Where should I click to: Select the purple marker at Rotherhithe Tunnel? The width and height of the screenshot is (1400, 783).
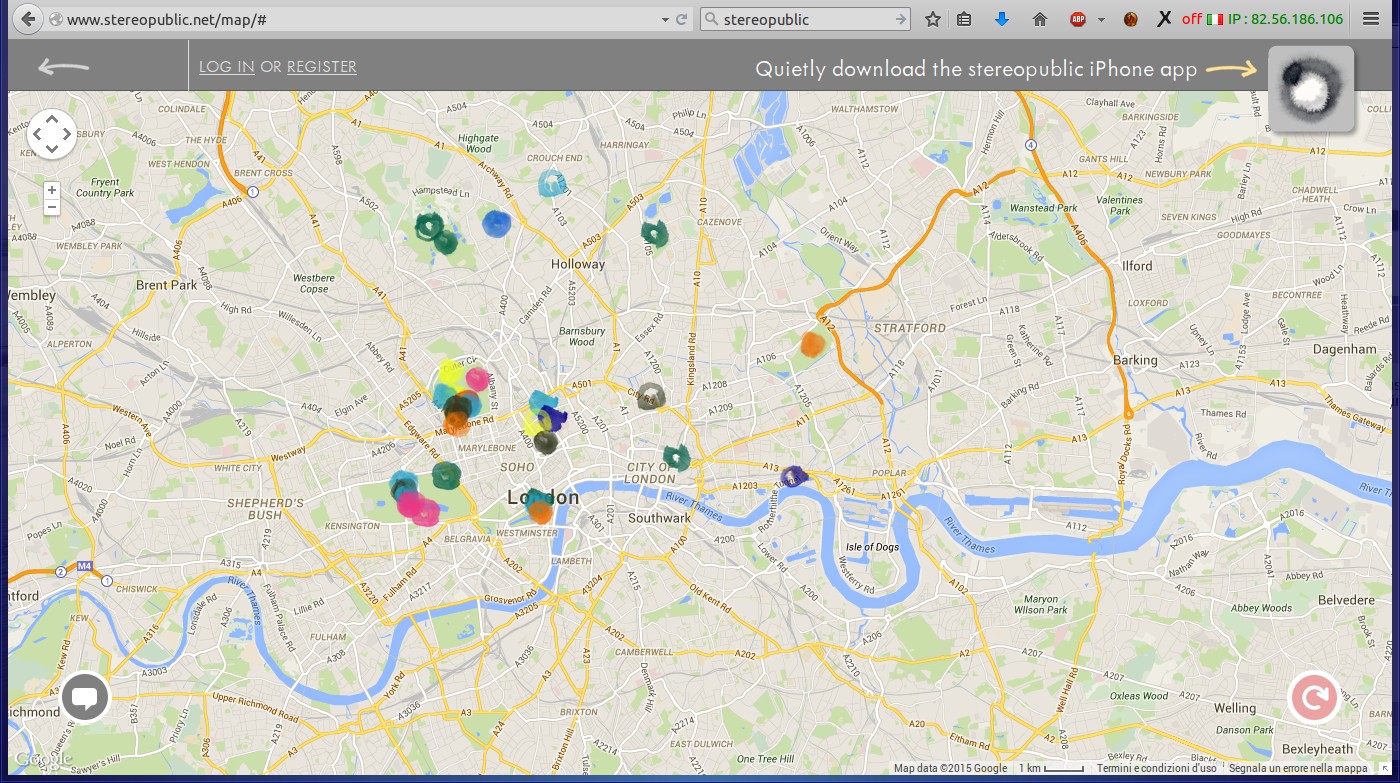794,477
